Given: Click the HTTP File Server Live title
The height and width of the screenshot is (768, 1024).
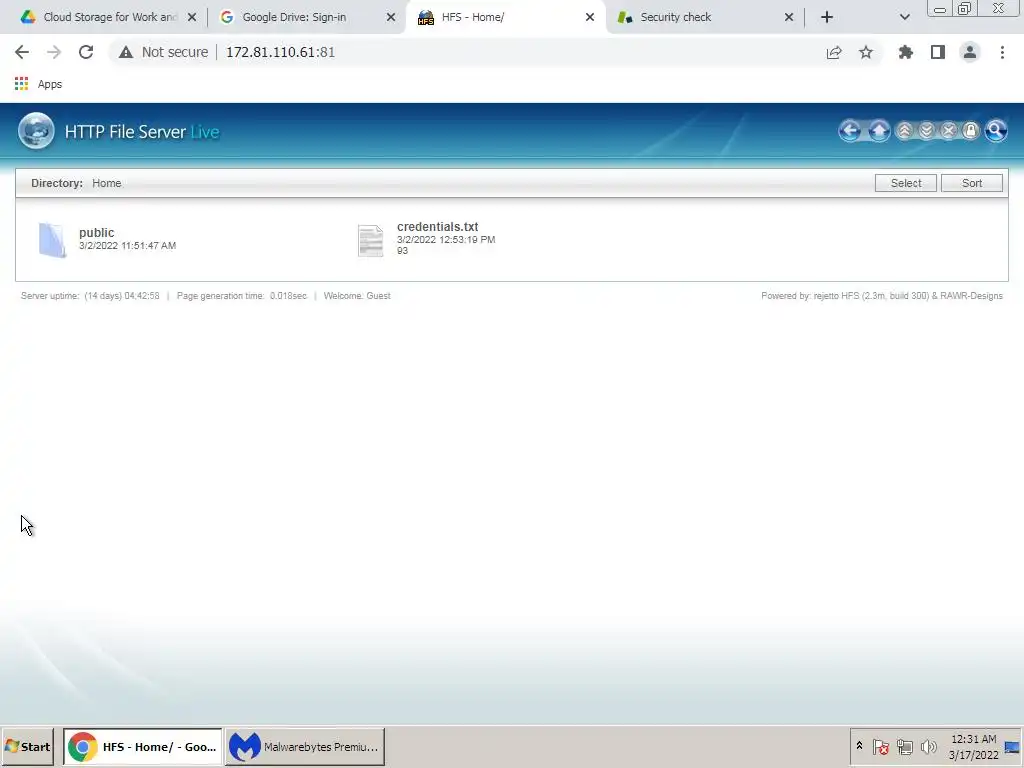Looking at the screenshot, I should [142, 132].
